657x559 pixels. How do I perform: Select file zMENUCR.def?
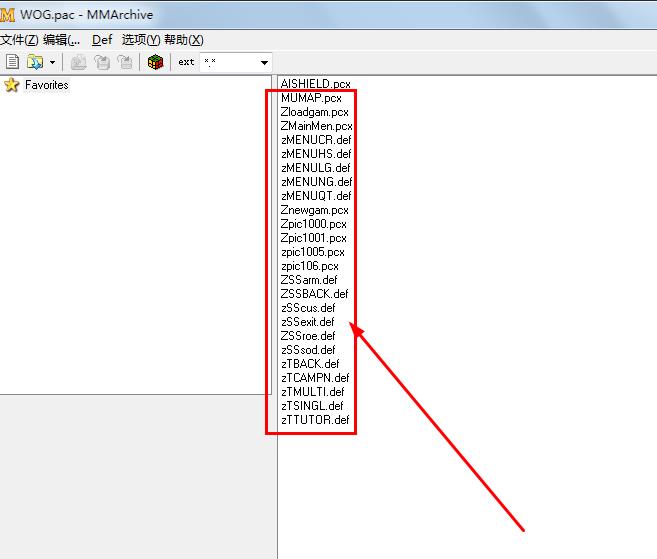[x=316, y=140]
